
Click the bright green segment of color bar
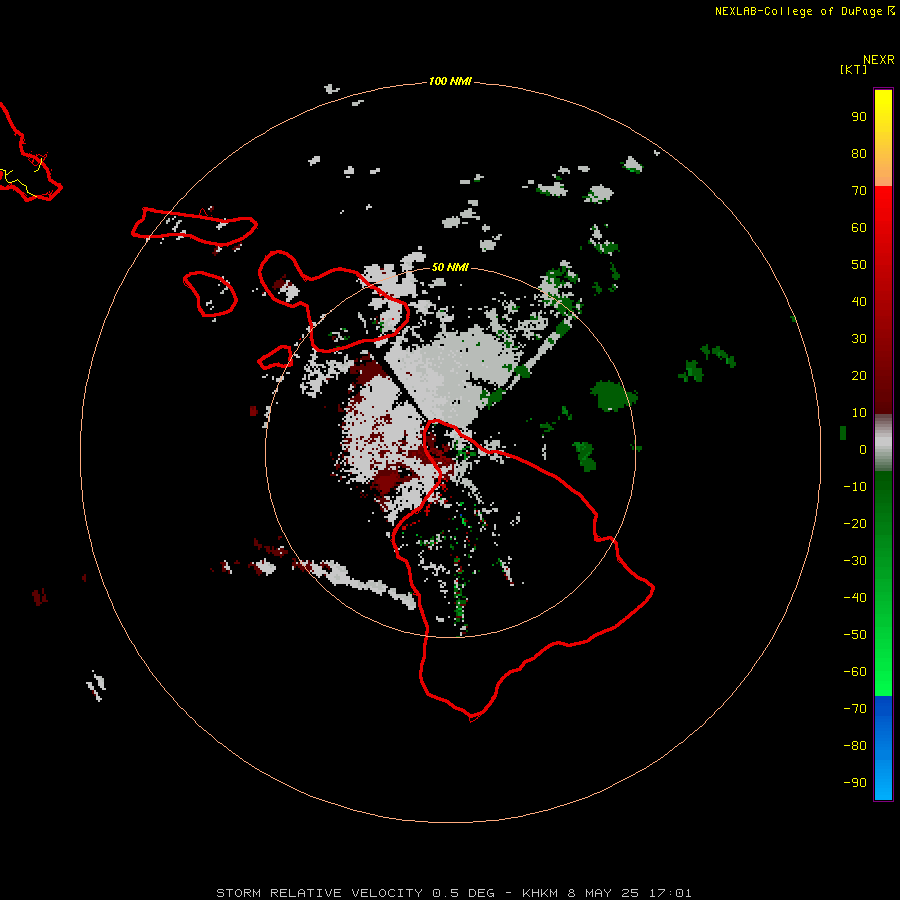click(x=883, y=649)
